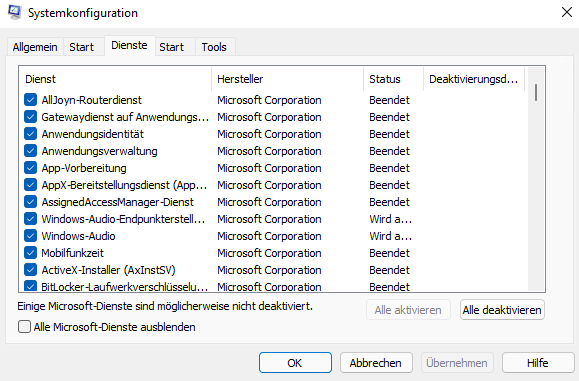Screen dimensions: 579x381
Task: Select the Mobilfunkzeit service name
Action: (x=72, y=253)
